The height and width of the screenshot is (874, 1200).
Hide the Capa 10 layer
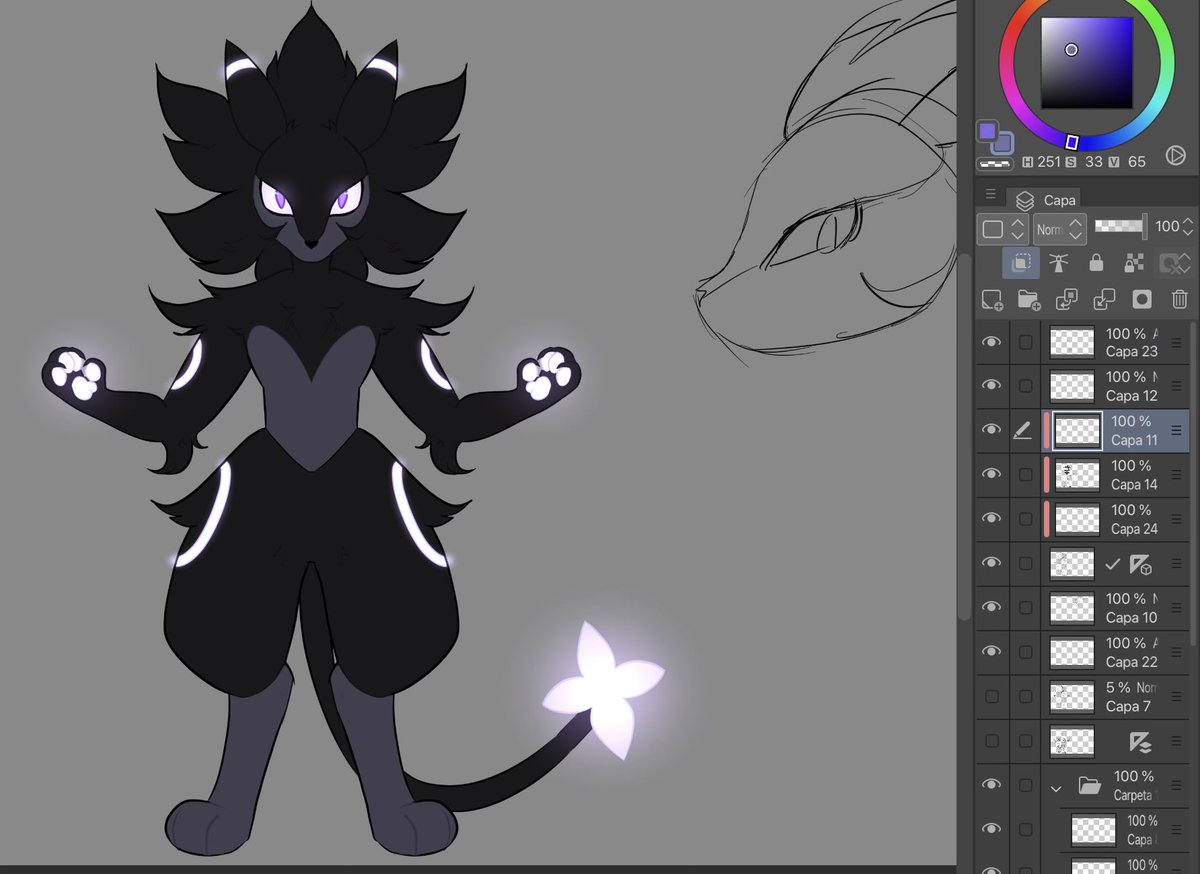[991, 607]
